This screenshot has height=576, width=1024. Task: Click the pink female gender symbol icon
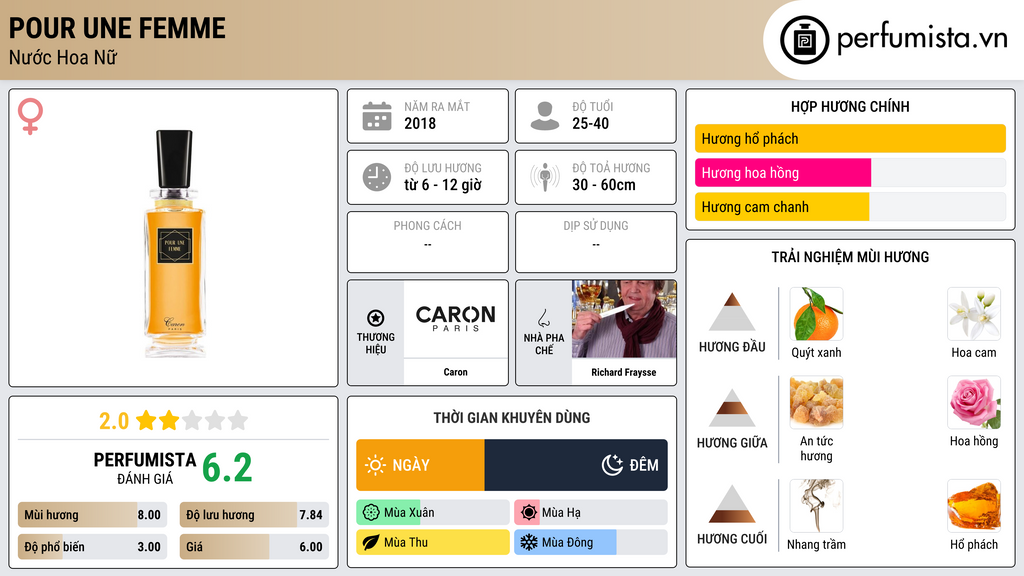click(30, 116)
